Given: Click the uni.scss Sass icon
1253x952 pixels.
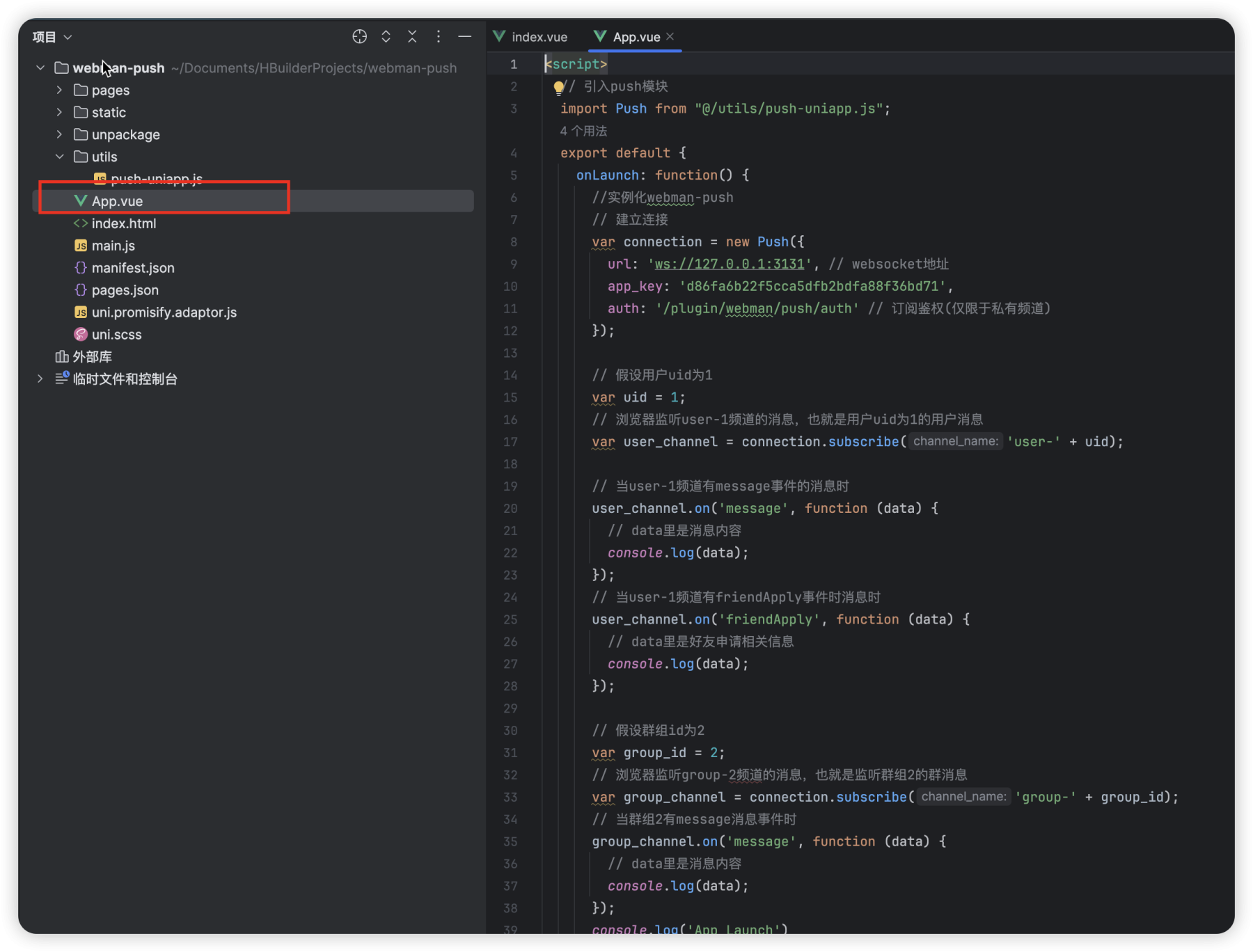Looking at the screenshot, I should coord(81,335).
